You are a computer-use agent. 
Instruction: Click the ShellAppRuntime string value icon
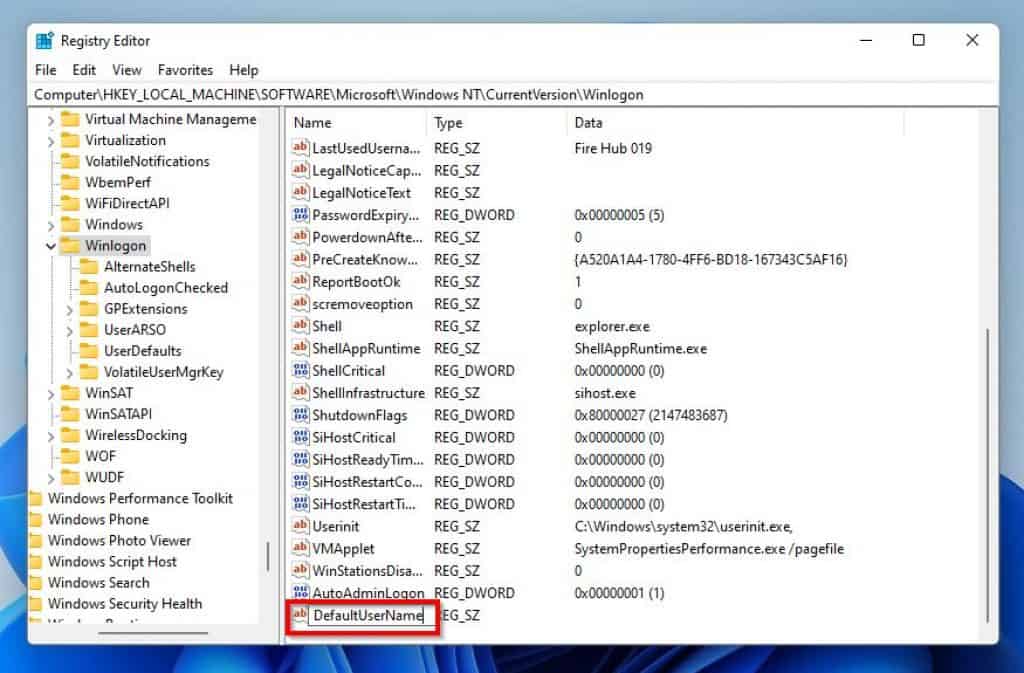[300, 347]
